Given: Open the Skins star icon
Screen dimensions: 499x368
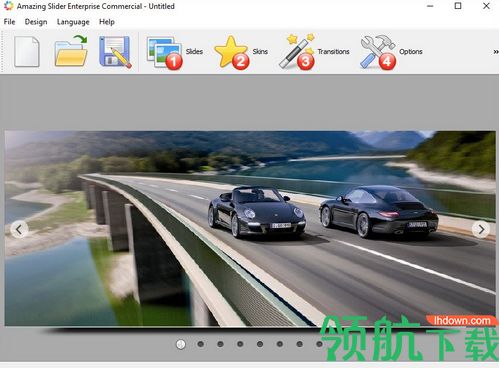Looking at the screenshot, I should [232, 52].
